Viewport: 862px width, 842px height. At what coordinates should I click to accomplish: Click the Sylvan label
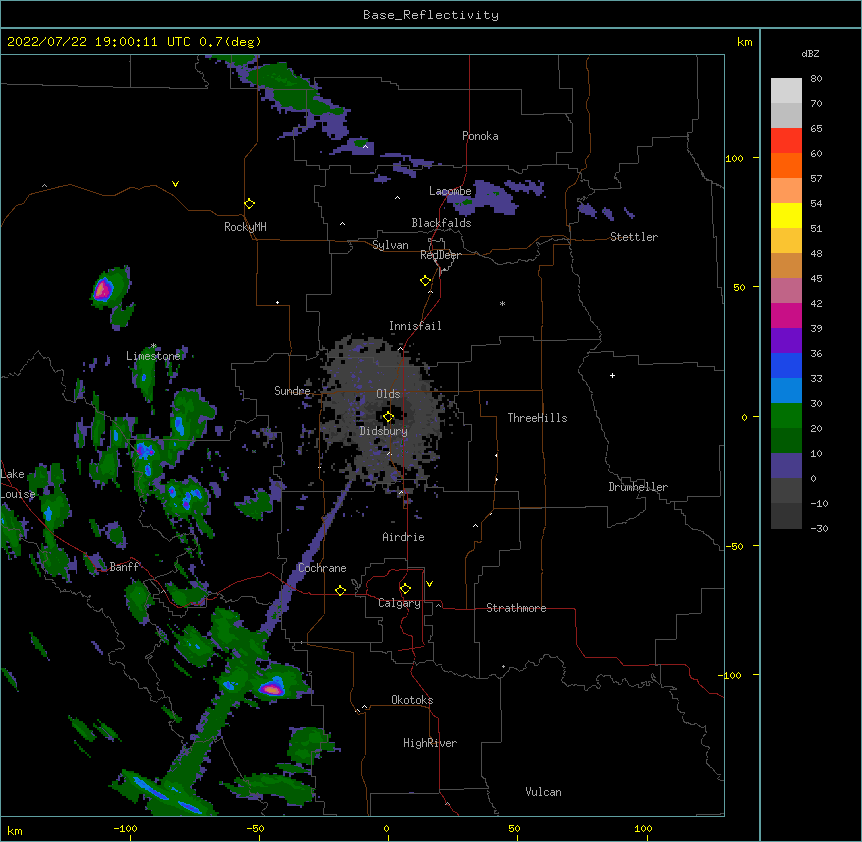tap(390, 245)
